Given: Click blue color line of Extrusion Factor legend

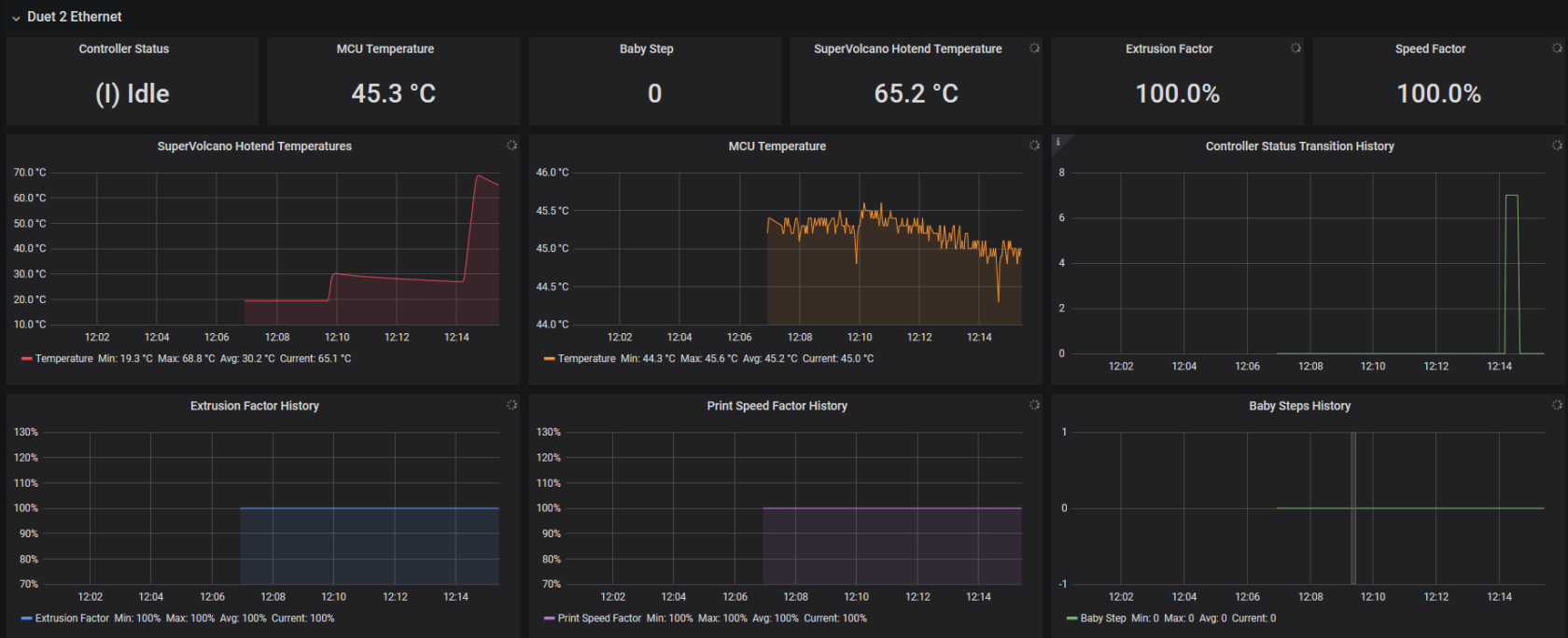Looking at the screenshot, I should click(27, 618).
